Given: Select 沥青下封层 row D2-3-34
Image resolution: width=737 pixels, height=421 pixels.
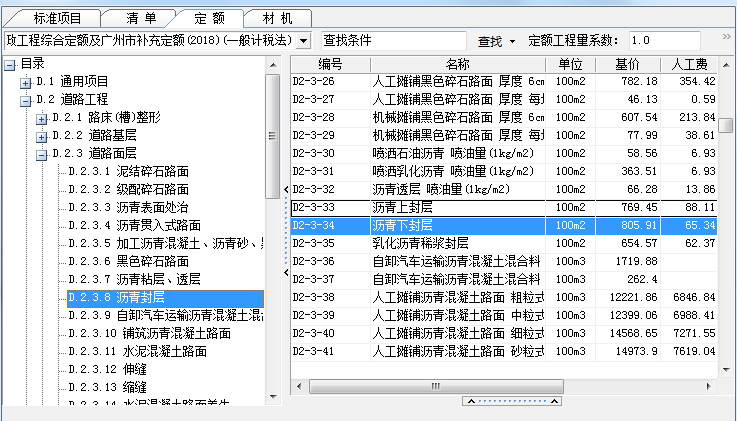Looking at the screenshot, I should coord(504,226).
